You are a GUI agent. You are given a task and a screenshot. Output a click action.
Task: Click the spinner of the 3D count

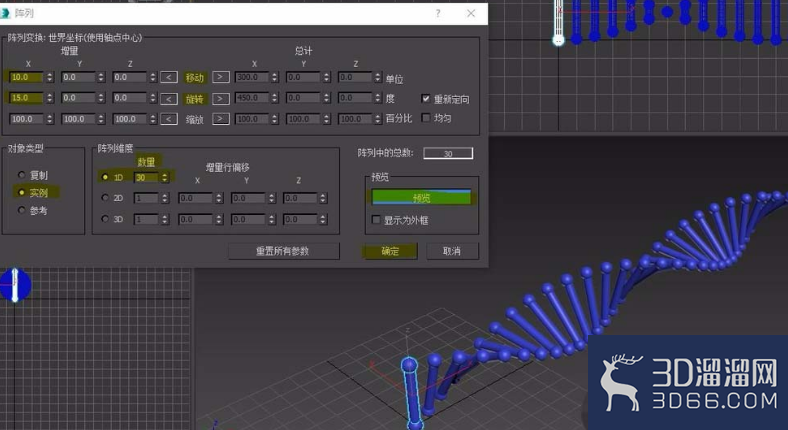164,220
